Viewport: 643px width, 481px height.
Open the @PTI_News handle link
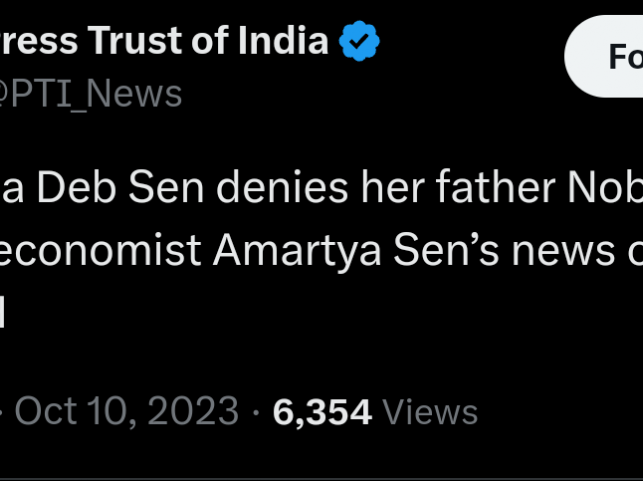click(x=91, y=93)
